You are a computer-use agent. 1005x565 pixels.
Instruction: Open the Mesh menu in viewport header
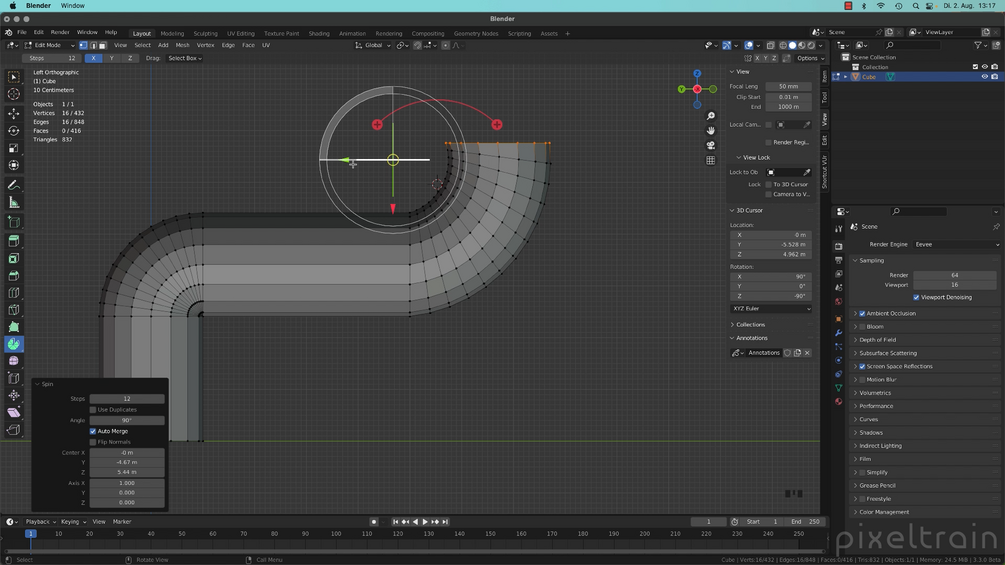pyautogui.click(x=182, y=45)
